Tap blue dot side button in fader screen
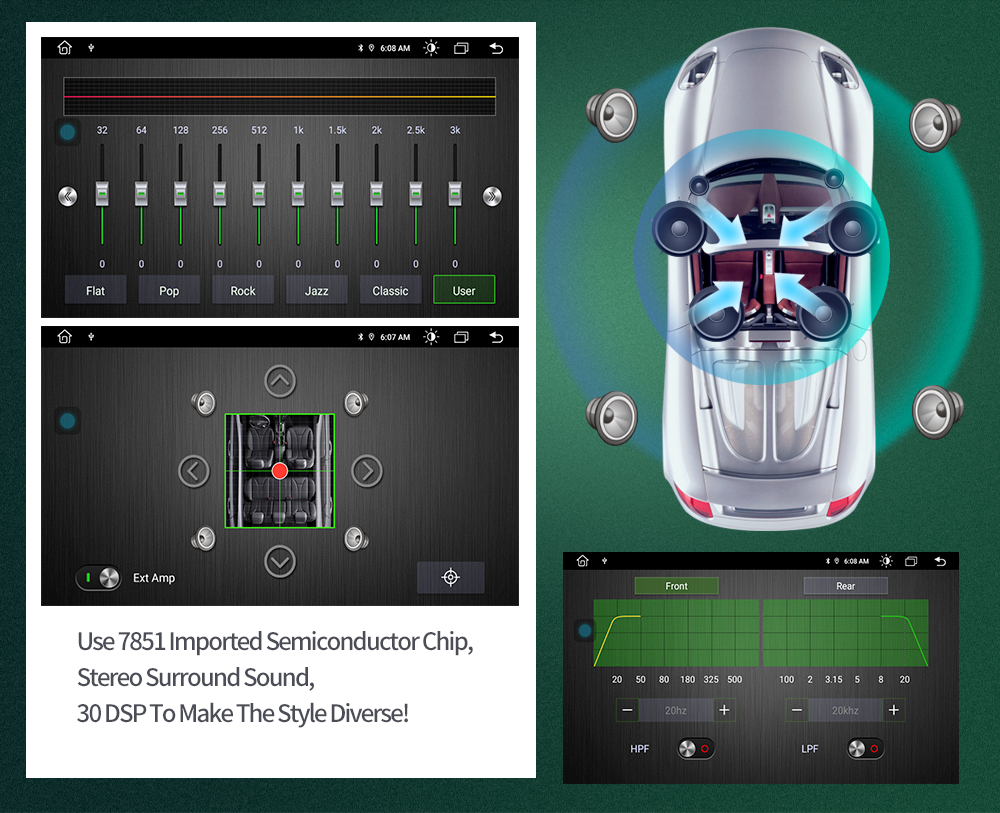Image resolution: width=1000 pixels, height=813 pixels. click(68, 421)
